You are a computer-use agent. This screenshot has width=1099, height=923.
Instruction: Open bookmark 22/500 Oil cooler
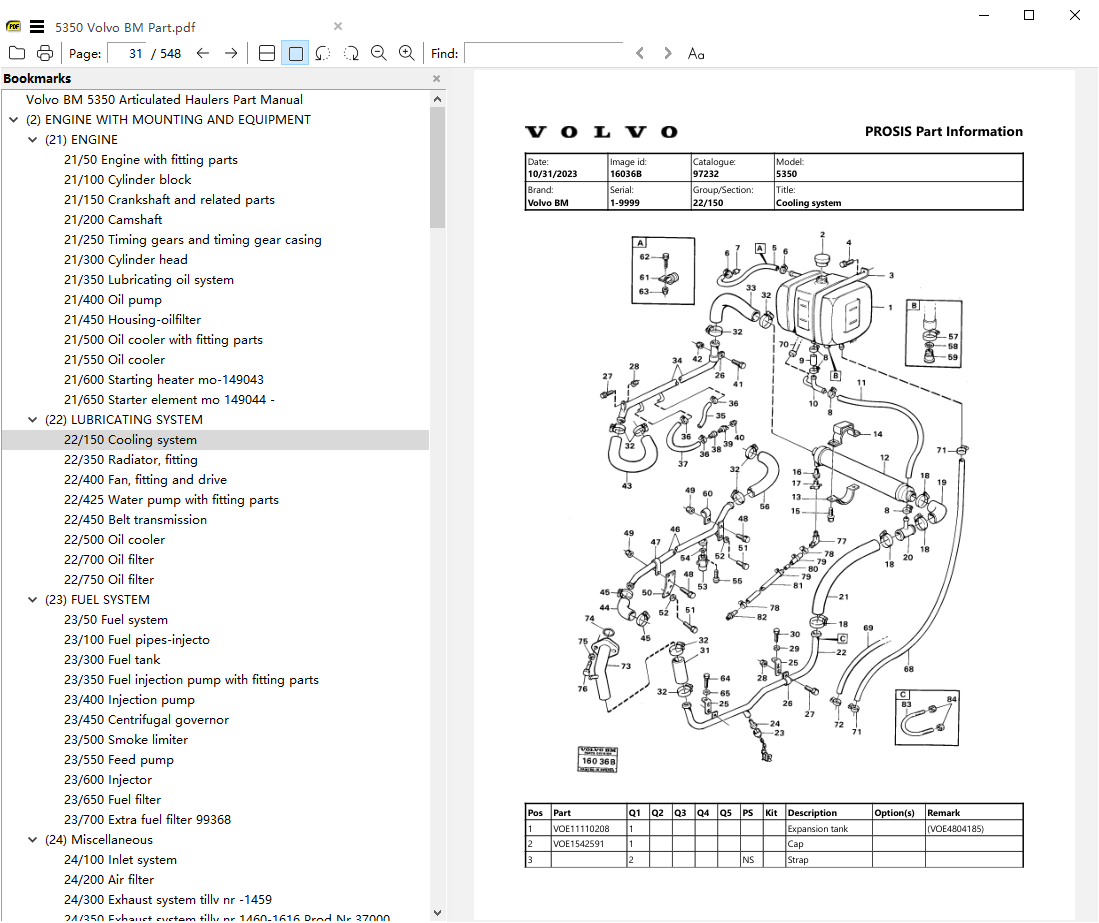[114, 540]
